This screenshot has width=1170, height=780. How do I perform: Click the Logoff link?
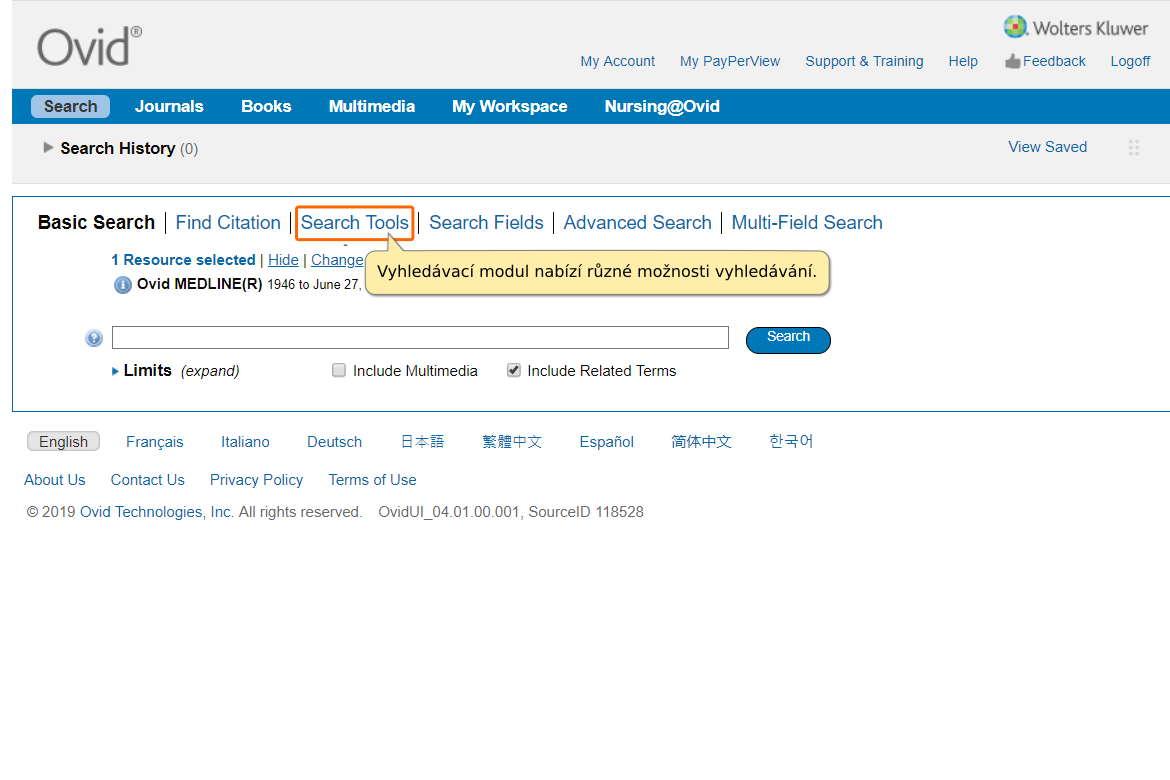coord(1130,61)
